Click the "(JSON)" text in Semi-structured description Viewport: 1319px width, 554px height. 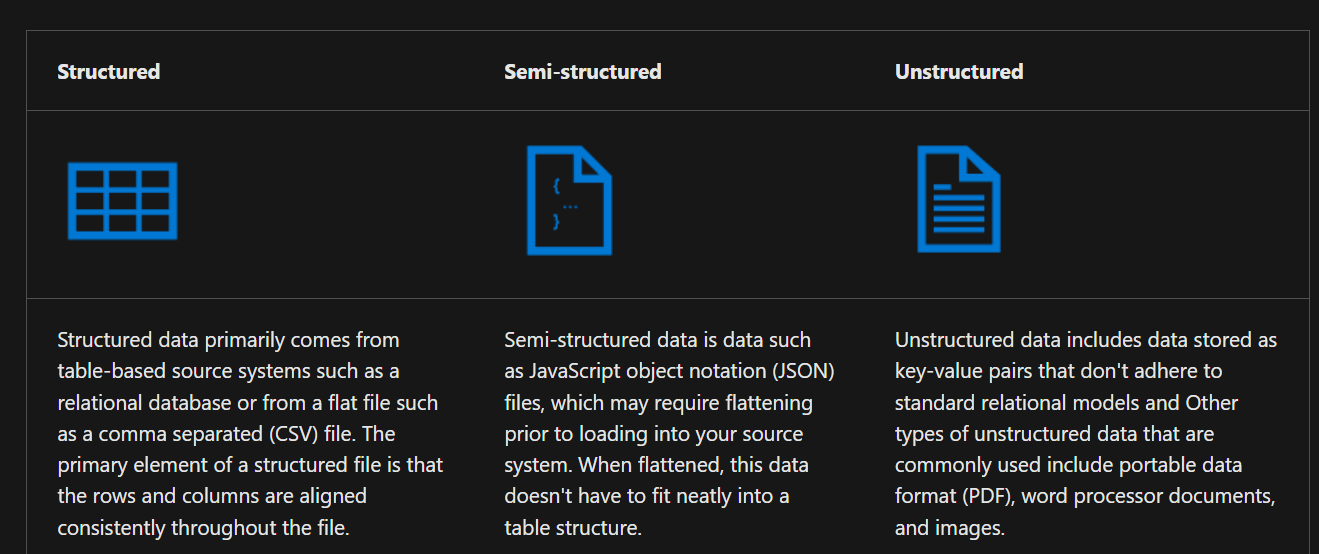(x=802, y=371)
